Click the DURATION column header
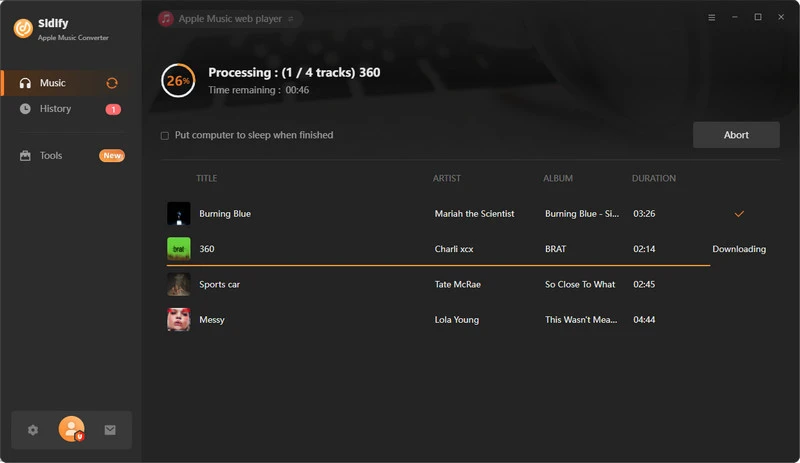 (x=654, y=178)
